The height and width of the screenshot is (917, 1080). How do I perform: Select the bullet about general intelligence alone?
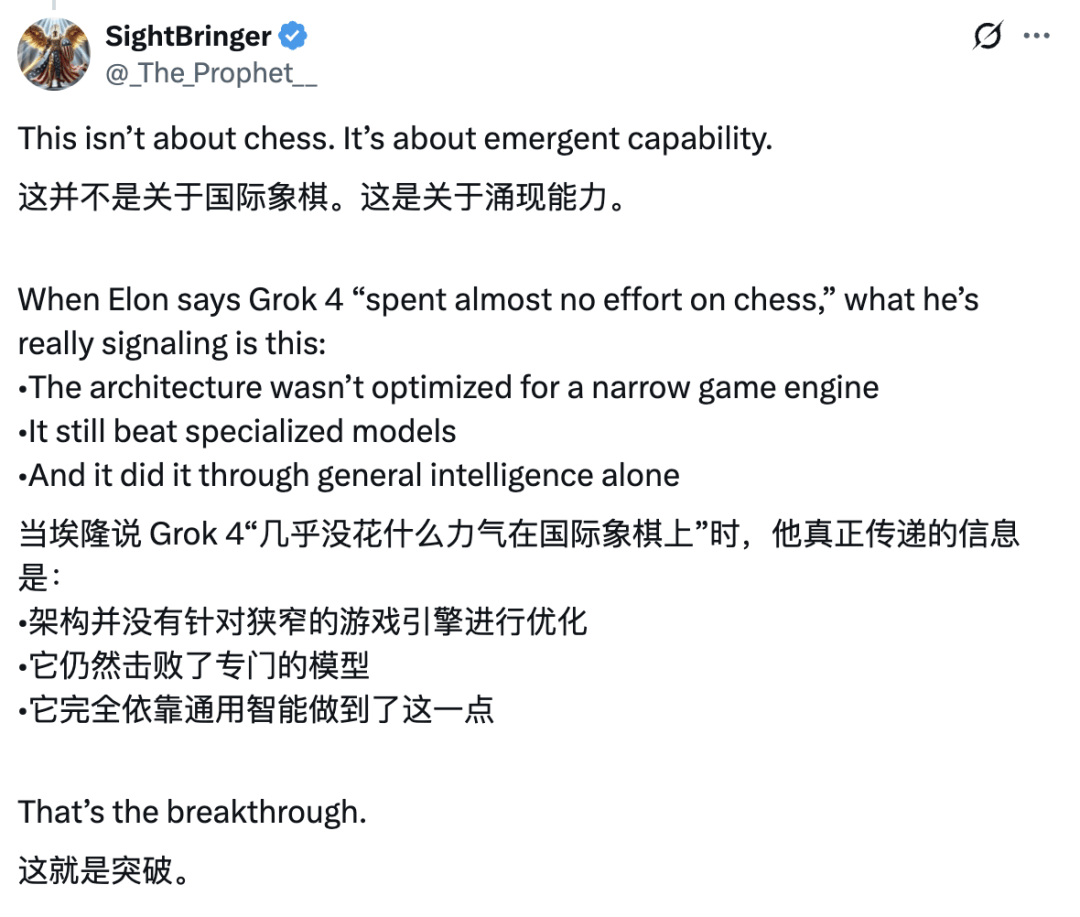349,475
